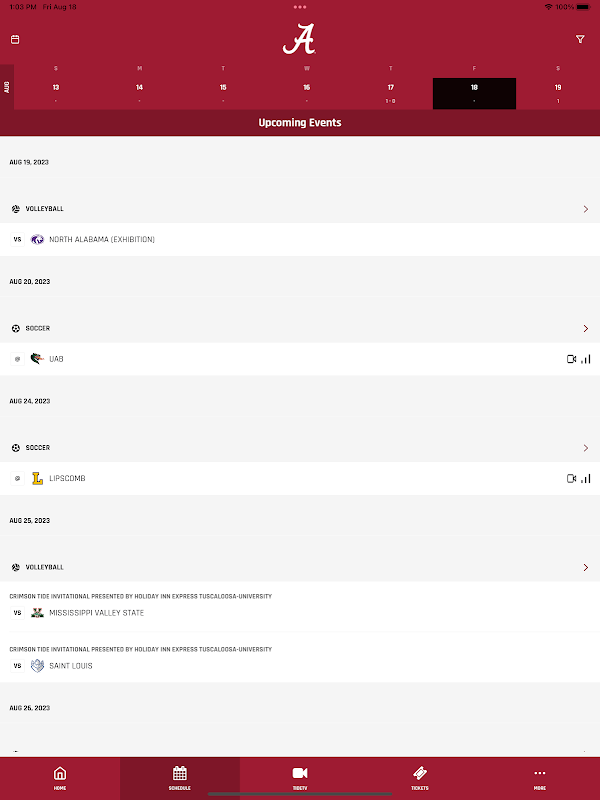The height and width of the screenshot is (800, 600).
Task: Open the More menu tab
Action: [x=540, y=778]
